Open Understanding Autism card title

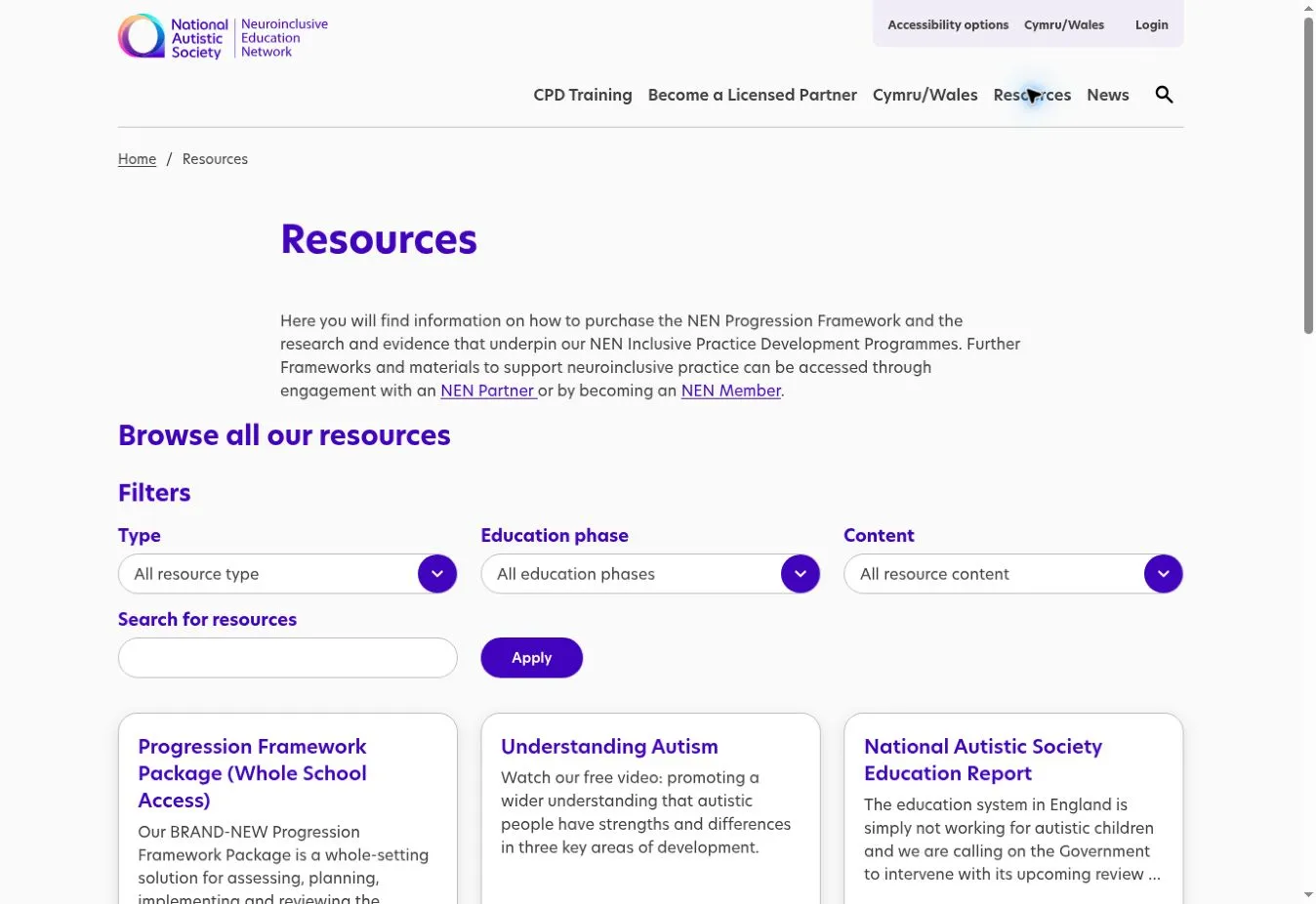pos(609,747)
